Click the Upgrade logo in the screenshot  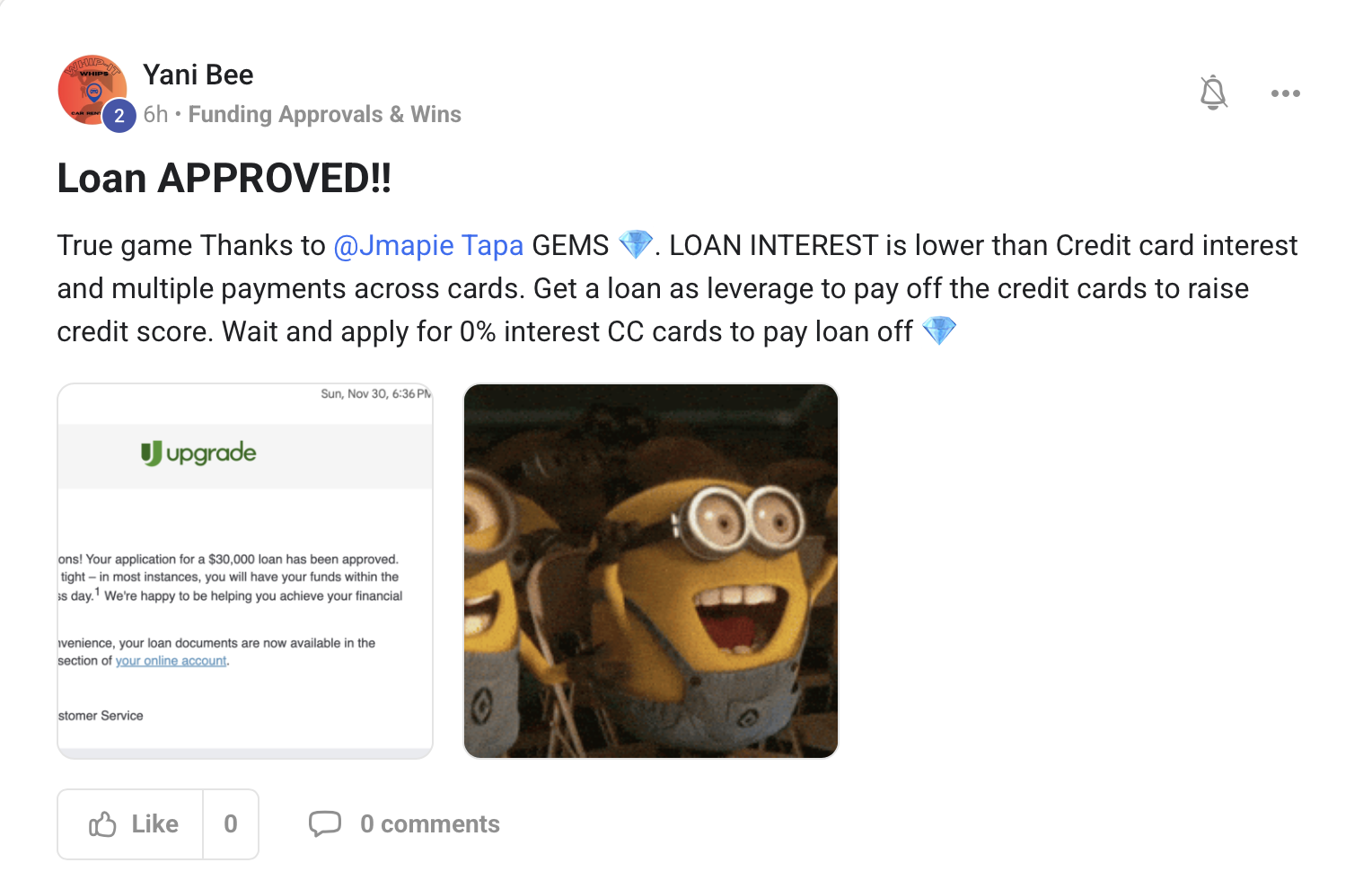(198, 453)
